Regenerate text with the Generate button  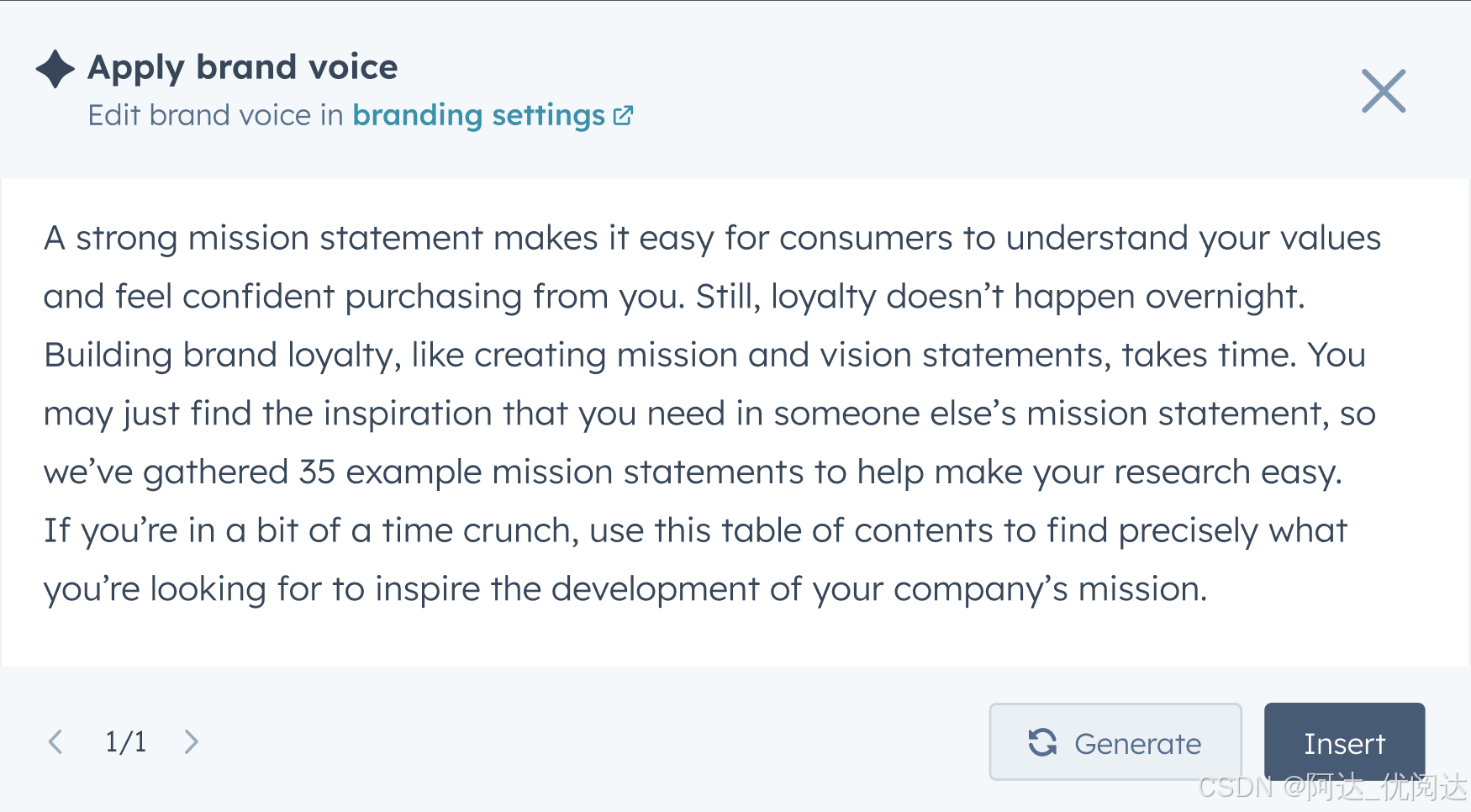click(1115, 742)
